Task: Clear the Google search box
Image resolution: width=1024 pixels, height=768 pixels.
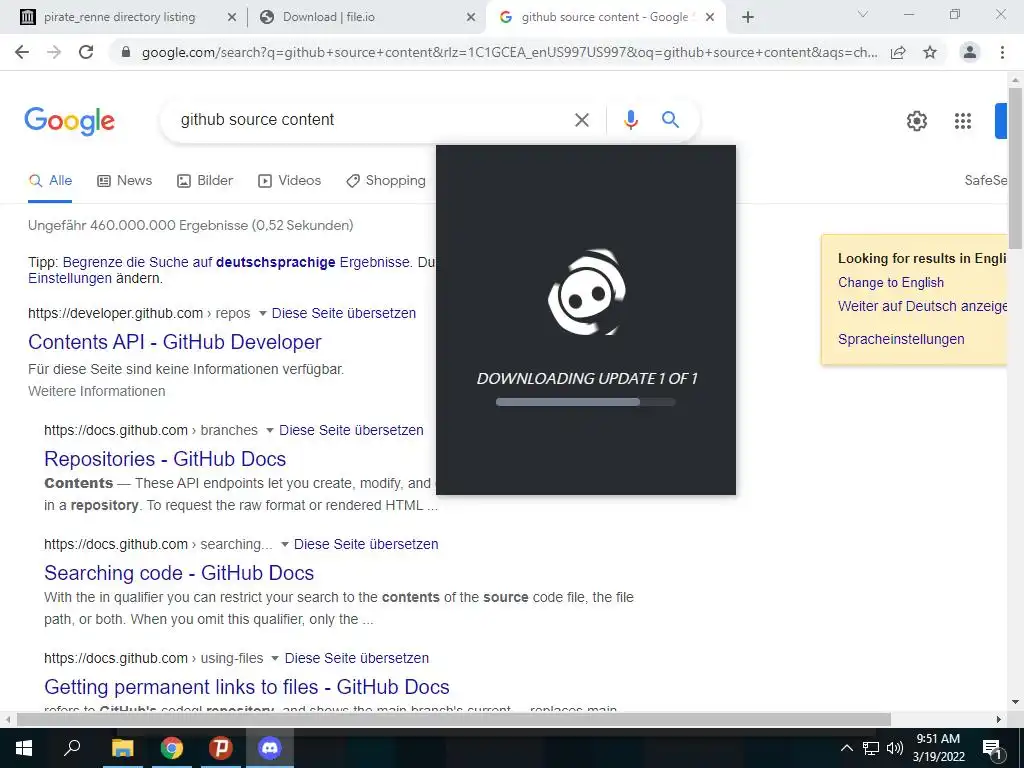Action: click(581, 120)
